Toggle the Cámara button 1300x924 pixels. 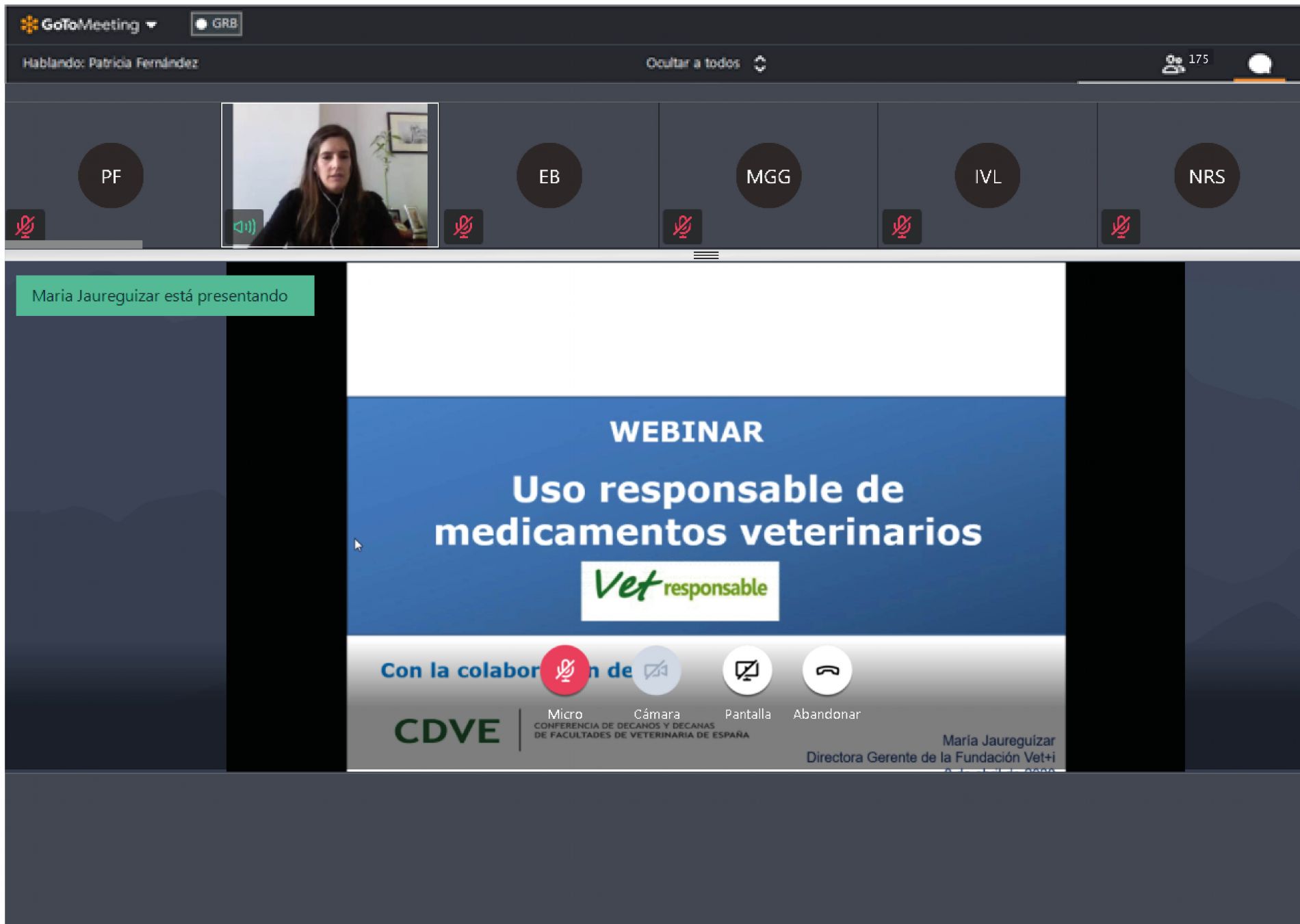pyautogui.click(x=655, y=670)
